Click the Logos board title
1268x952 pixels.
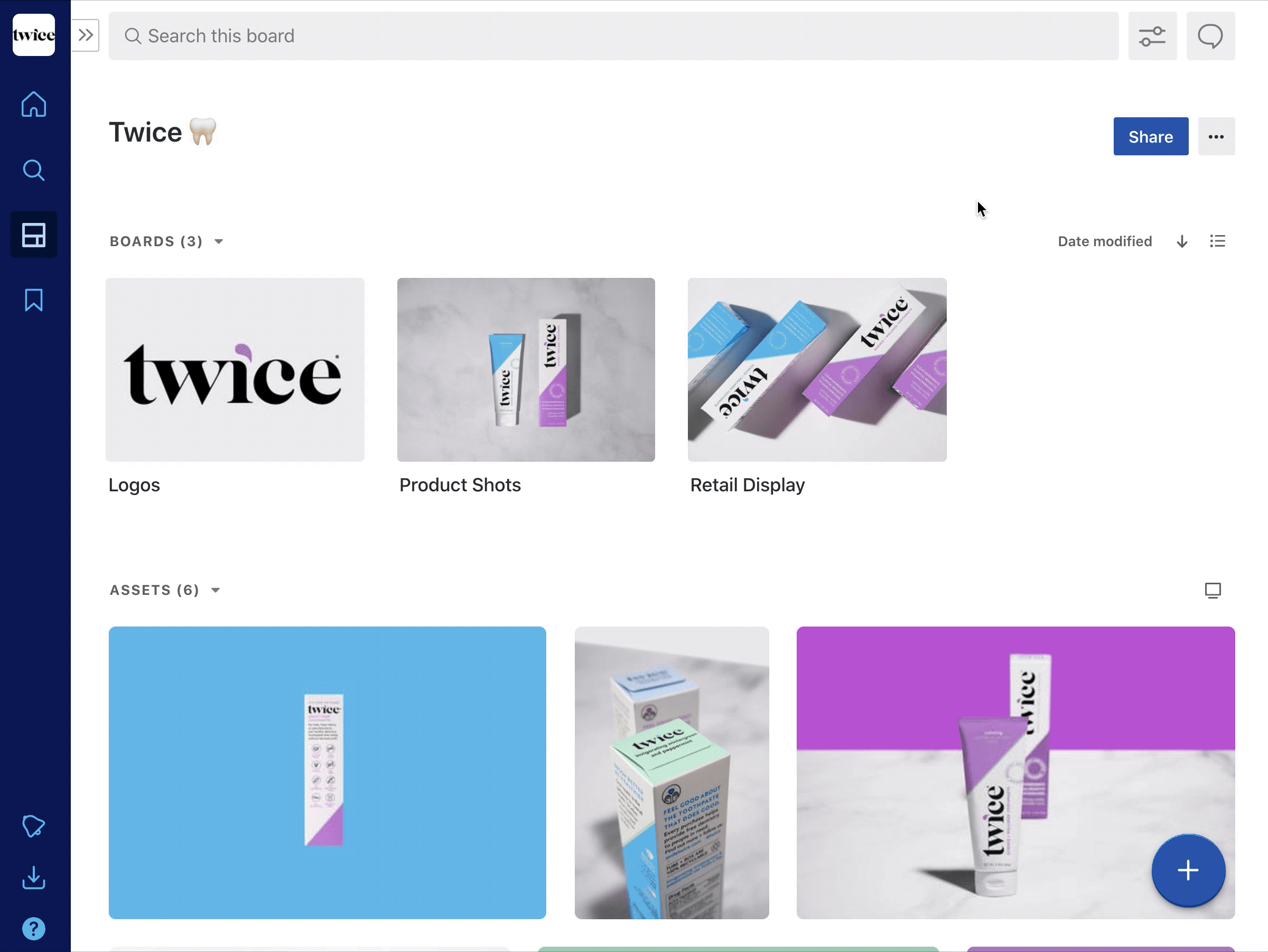(x=134, y=485)
